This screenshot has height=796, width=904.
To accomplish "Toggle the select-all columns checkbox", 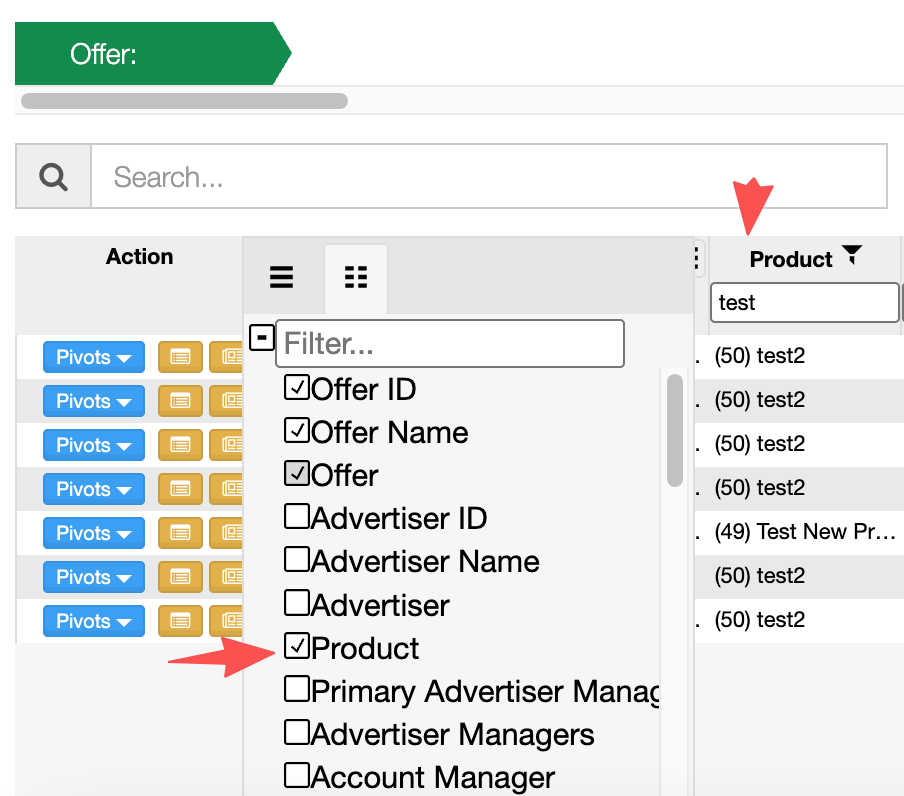I will (262, 337).
